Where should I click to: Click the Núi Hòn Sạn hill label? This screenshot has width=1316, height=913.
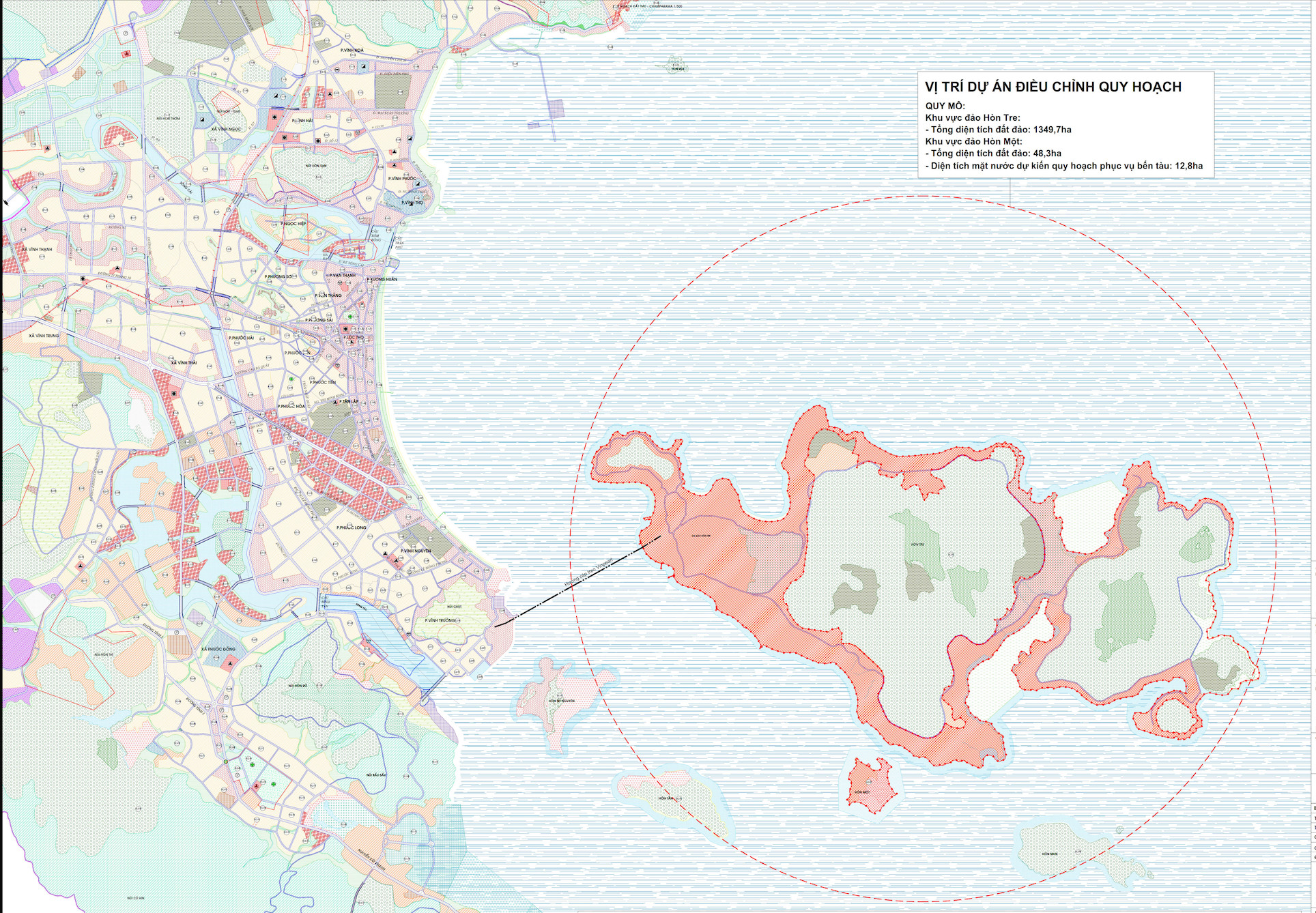tap(317, 165)
